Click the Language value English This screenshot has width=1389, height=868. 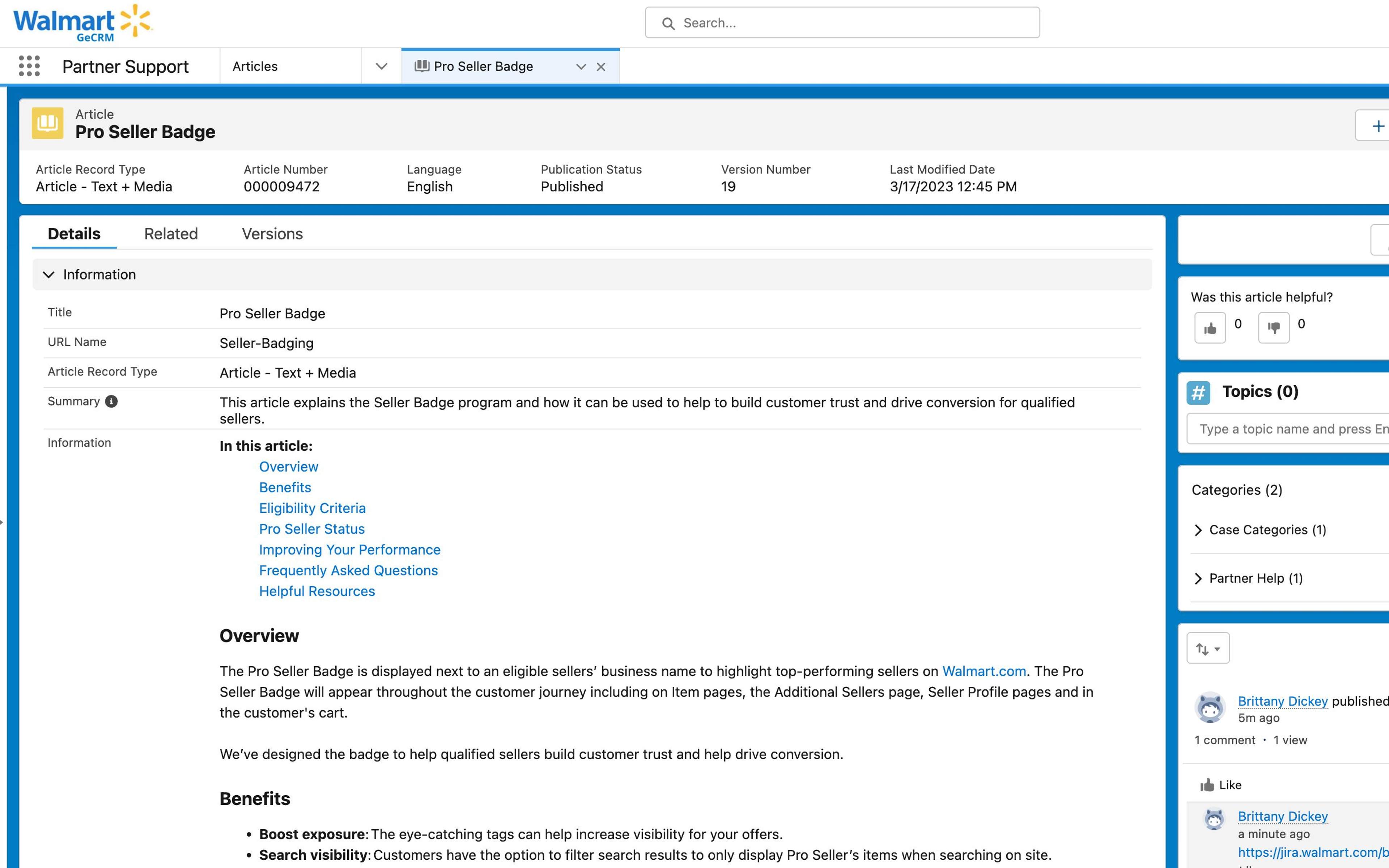[429, 187]
